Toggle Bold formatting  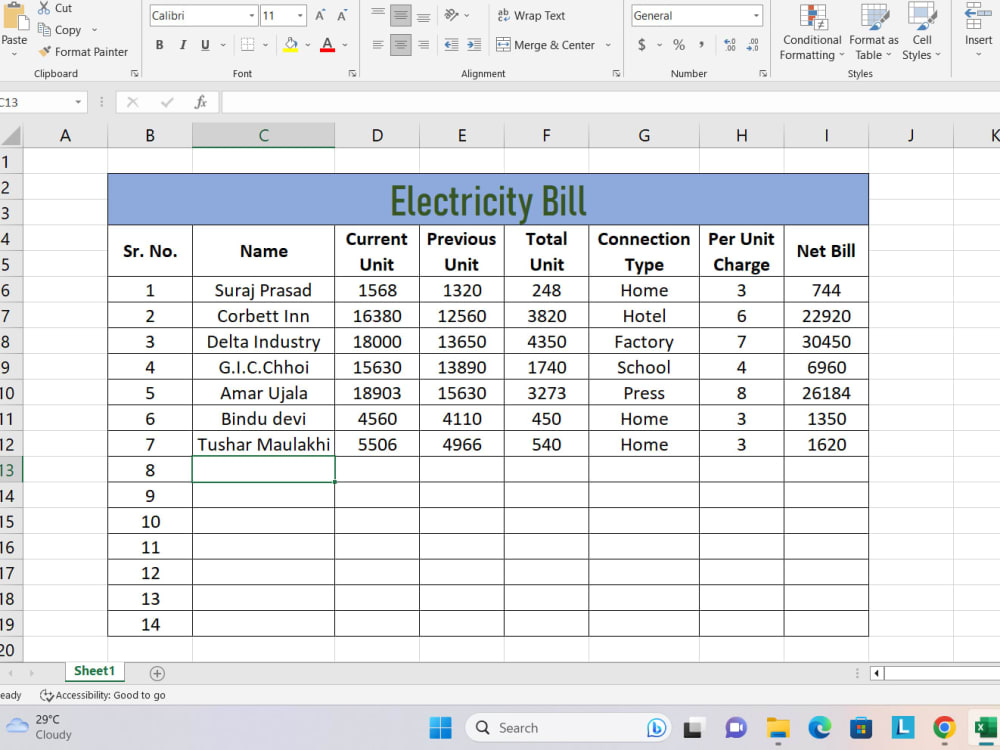pyautogui.click(x=159, y=45)
